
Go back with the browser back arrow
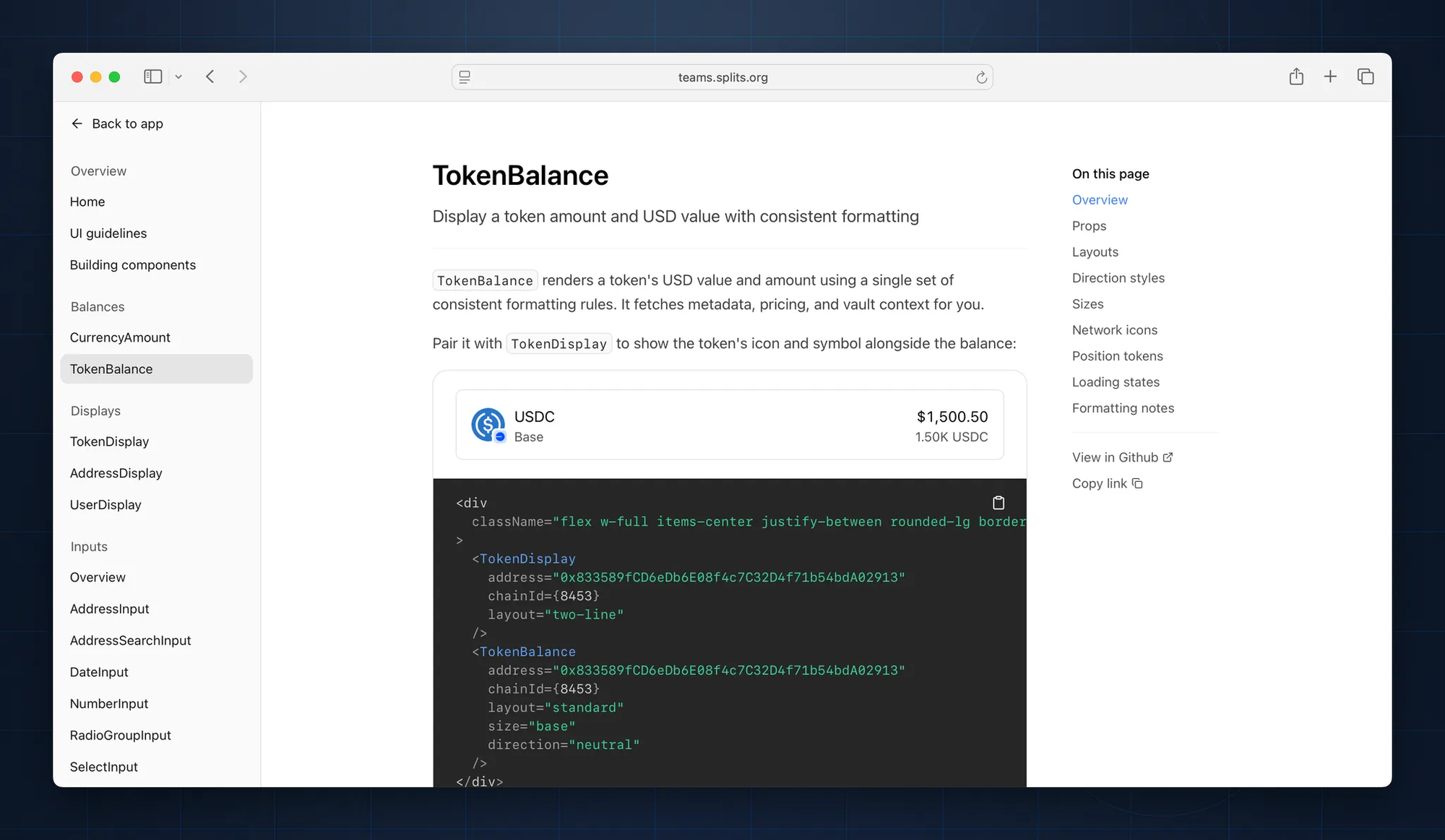coord(210,77)
